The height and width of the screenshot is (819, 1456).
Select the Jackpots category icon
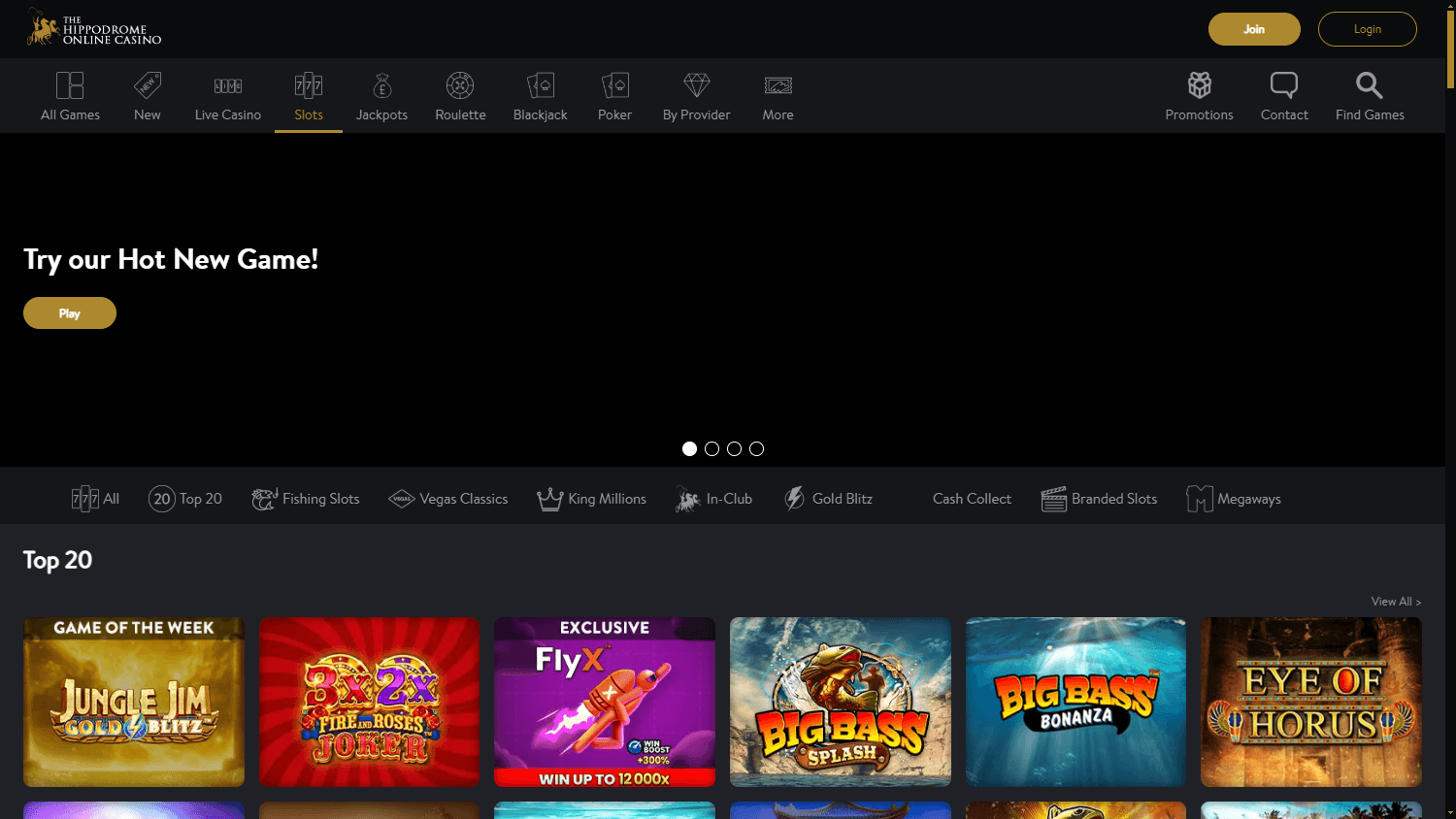381,85
